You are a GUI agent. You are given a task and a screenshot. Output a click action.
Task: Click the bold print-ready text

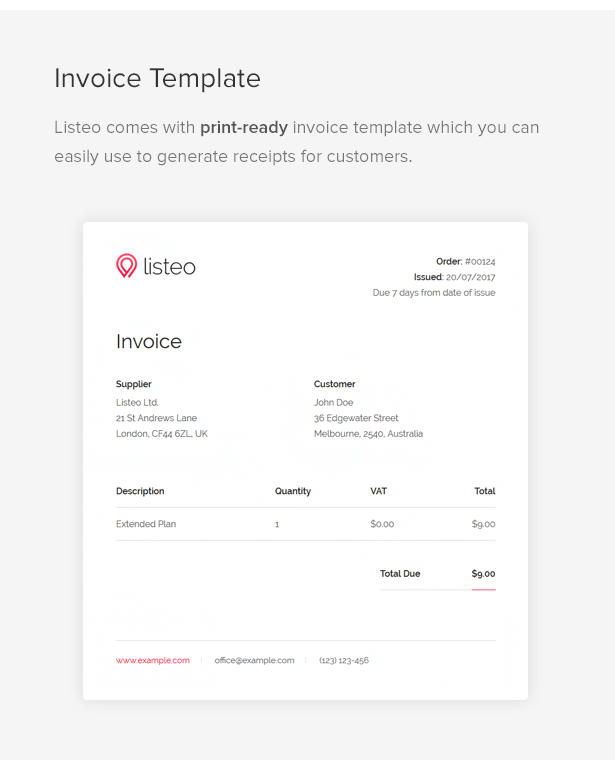point(244,128)
